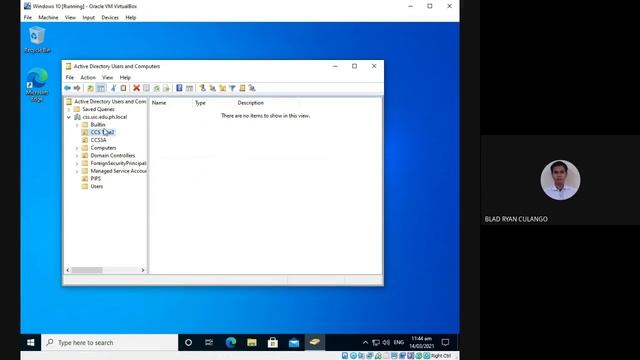Expand the Computers container

(77, 148)
